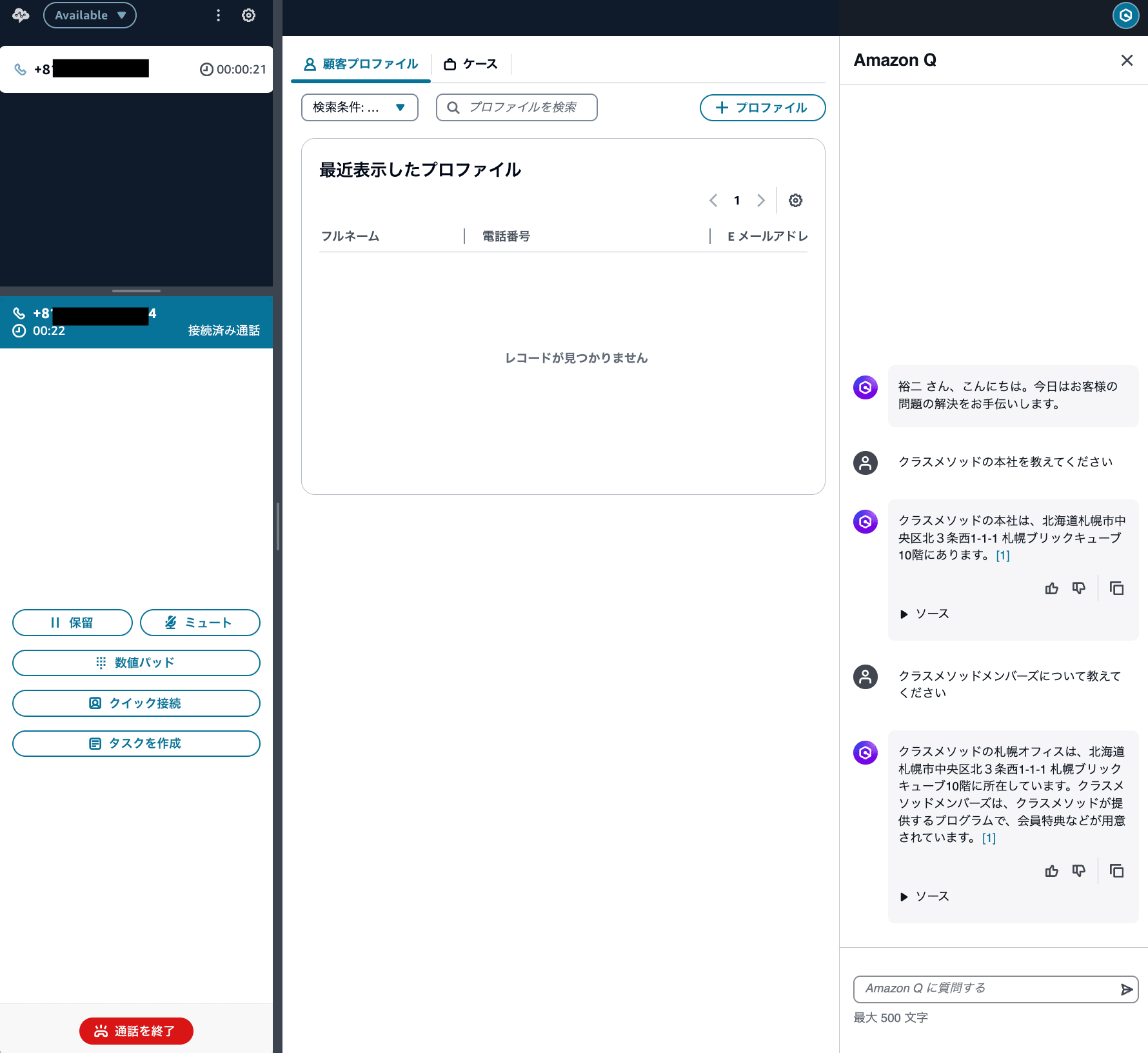Go to next page of profiles
The height and width of the screenshot is (1053, 1148).
[761, 201]
